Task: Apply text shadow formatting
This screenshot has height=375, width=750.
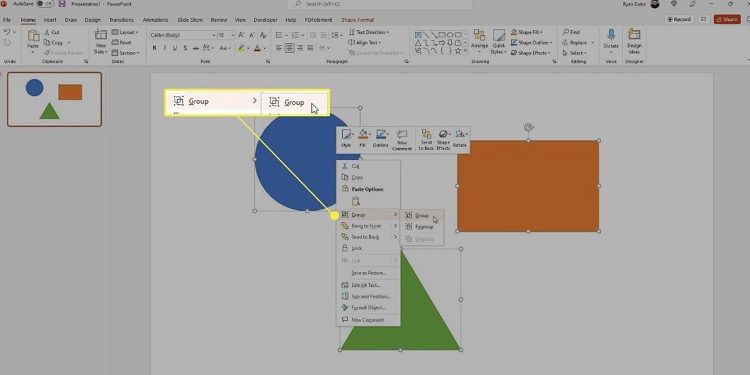Action: 184,48
